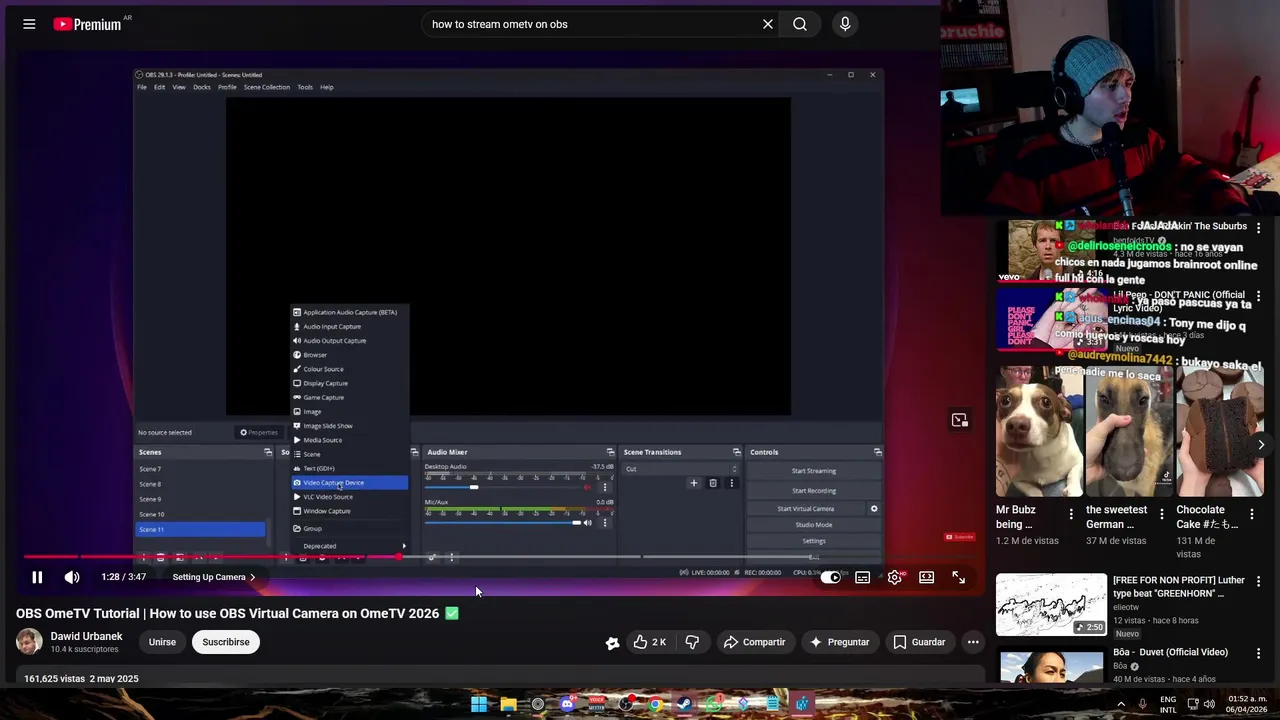Toggle subtitles on the player

point(863,577)
